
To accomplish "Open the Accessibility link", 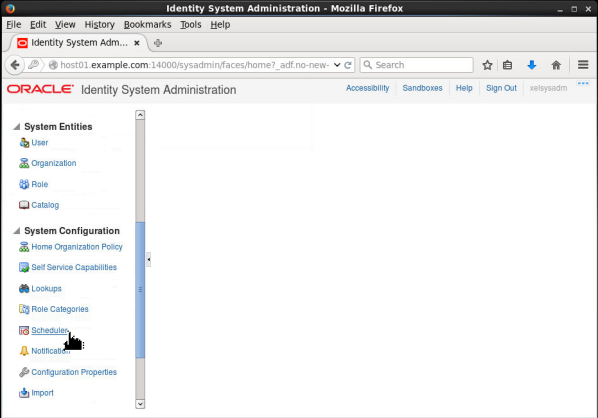I will (368, 88).
